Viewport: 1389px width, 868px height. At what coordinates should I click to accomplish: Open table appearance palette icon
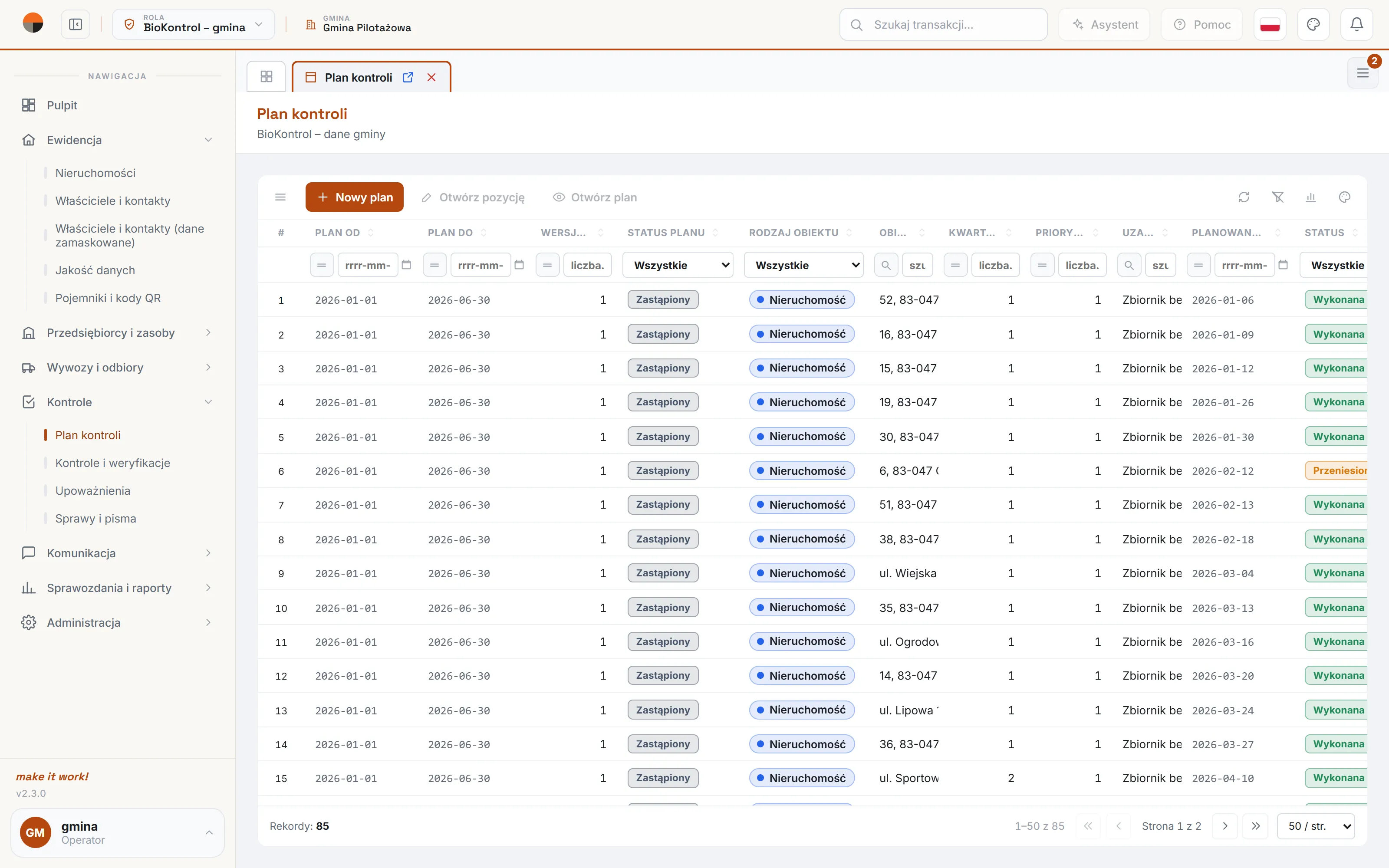[1345, 197]
